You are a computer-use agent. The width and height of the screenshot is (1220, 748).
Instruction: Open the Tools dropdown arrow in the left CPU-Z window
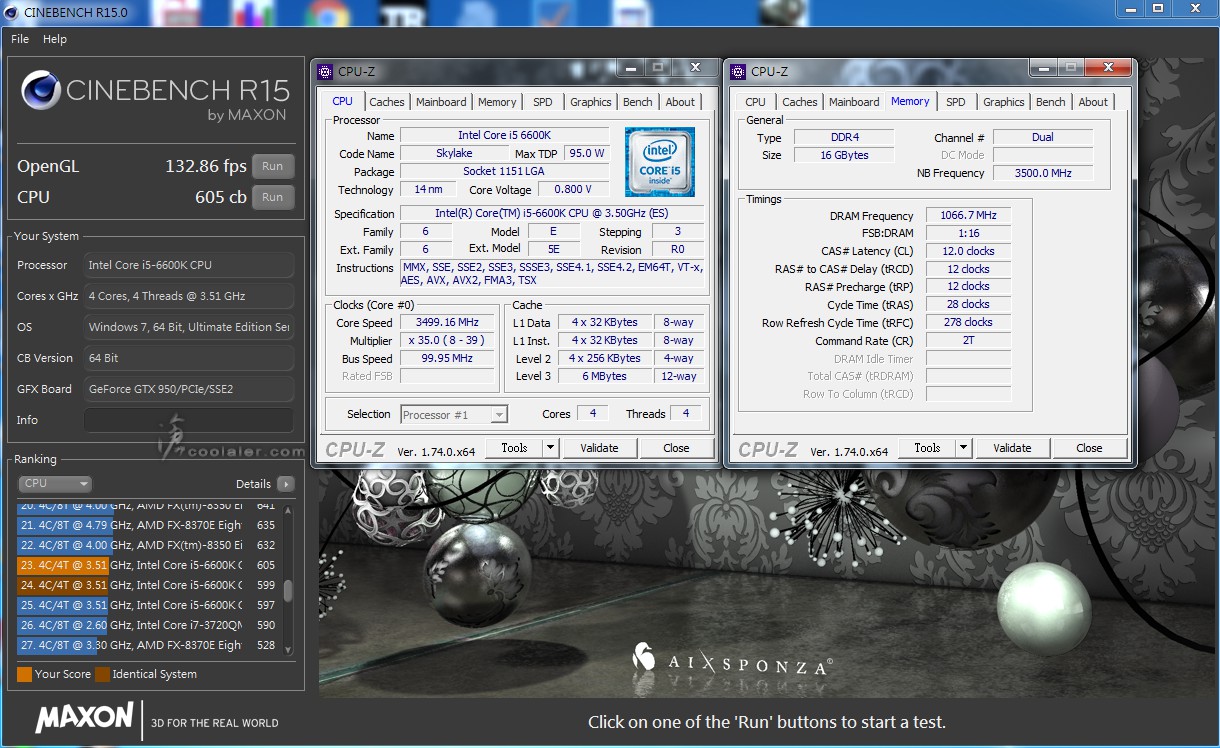point(550,448)
